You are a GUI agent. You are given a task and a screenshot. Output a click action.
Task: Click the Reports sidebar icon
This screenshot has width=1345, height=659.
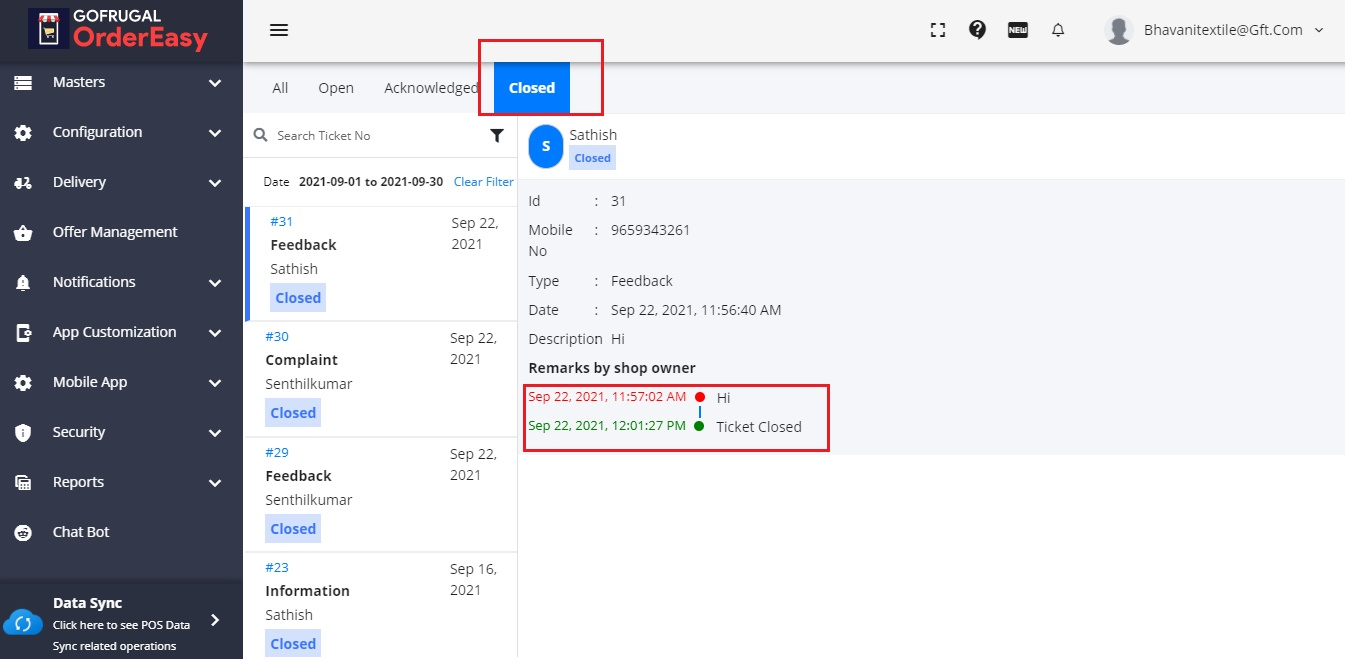(x=23, y=482)
